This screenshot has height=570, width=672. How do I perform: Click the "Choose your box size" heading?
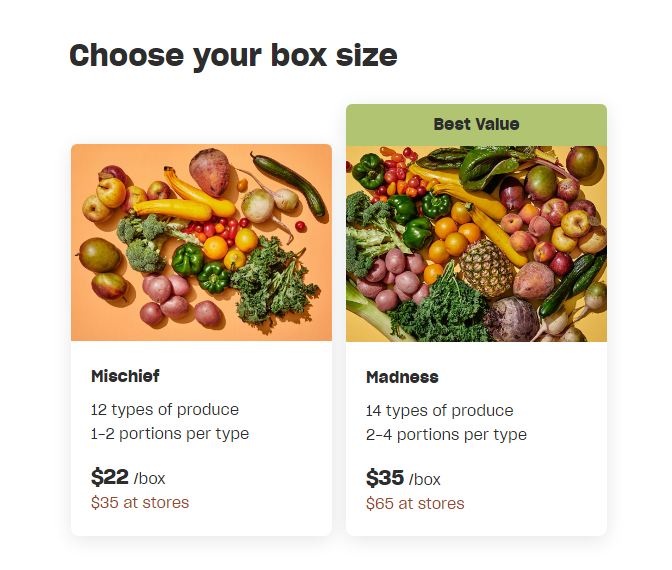point(233,55)
